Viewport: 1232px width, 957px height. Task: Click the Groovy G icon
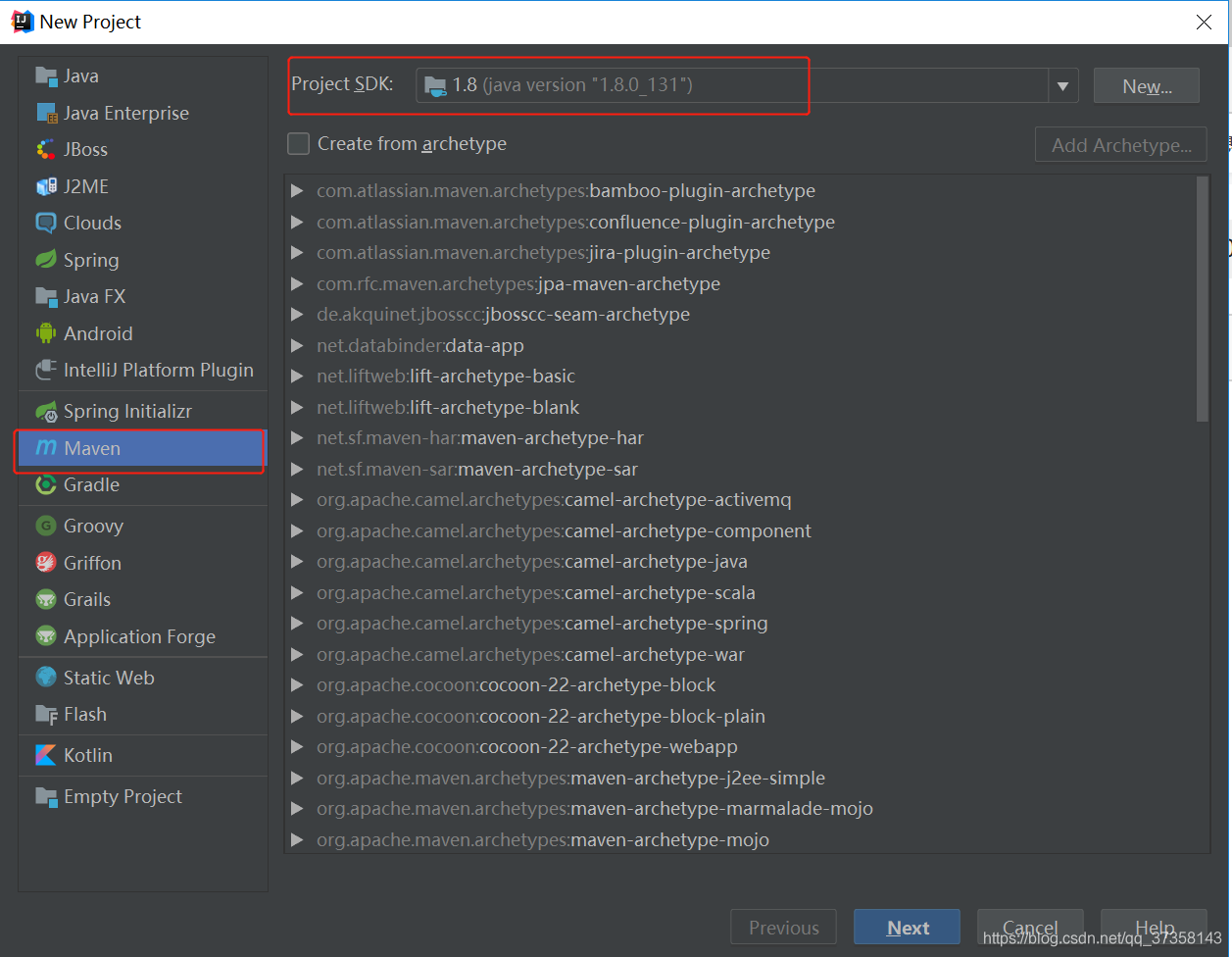46,526
